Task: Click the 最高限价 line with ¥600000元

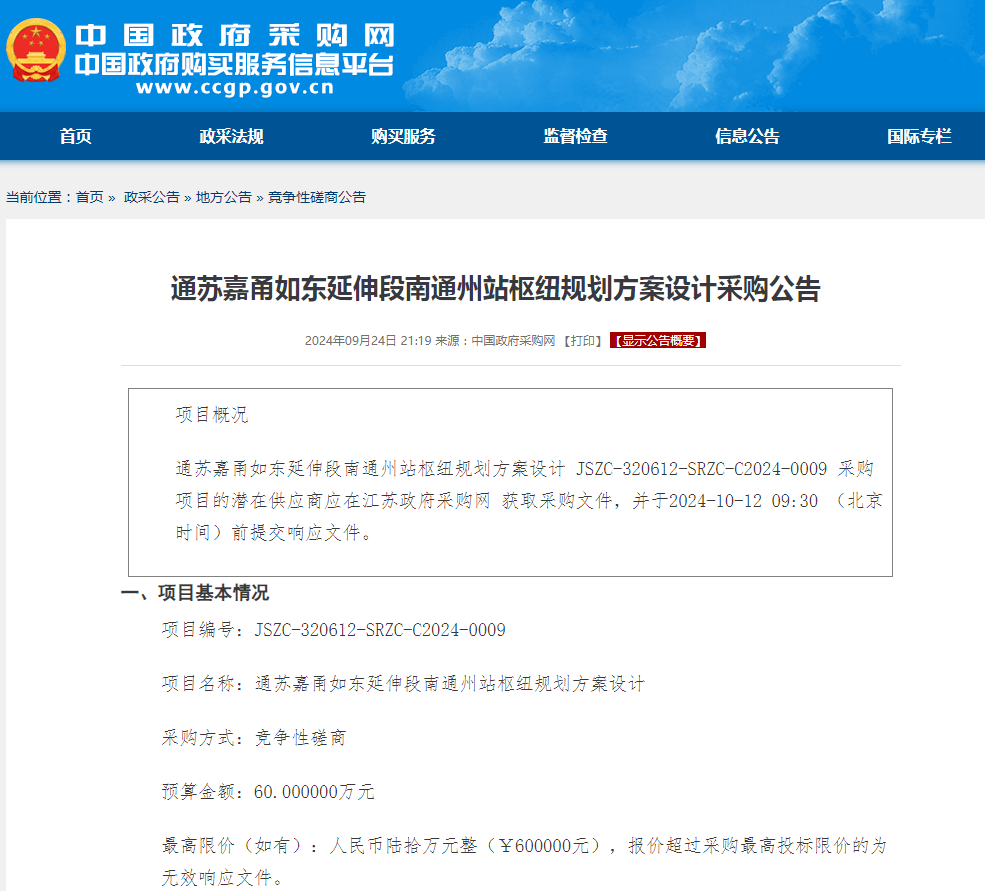Action: tap(524, 846)
